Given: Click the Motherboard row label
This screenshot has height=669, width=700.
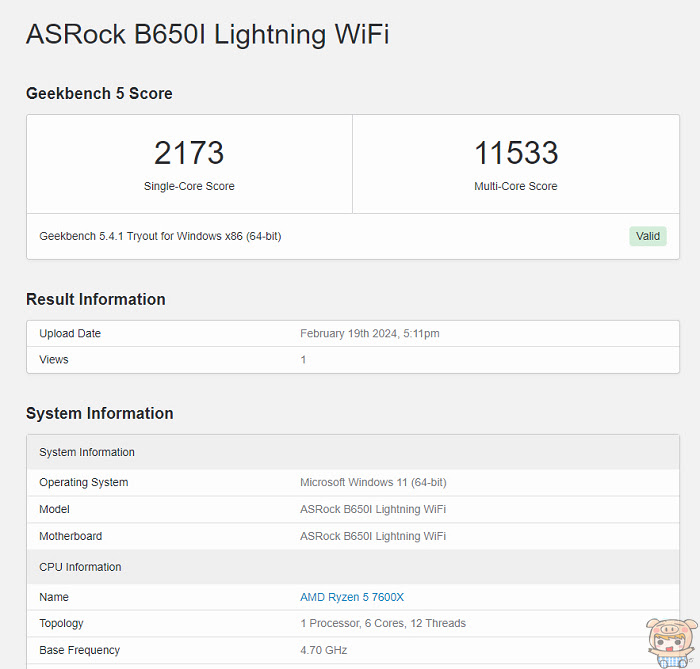Looking at the screenshot, I should pos(71,536).
